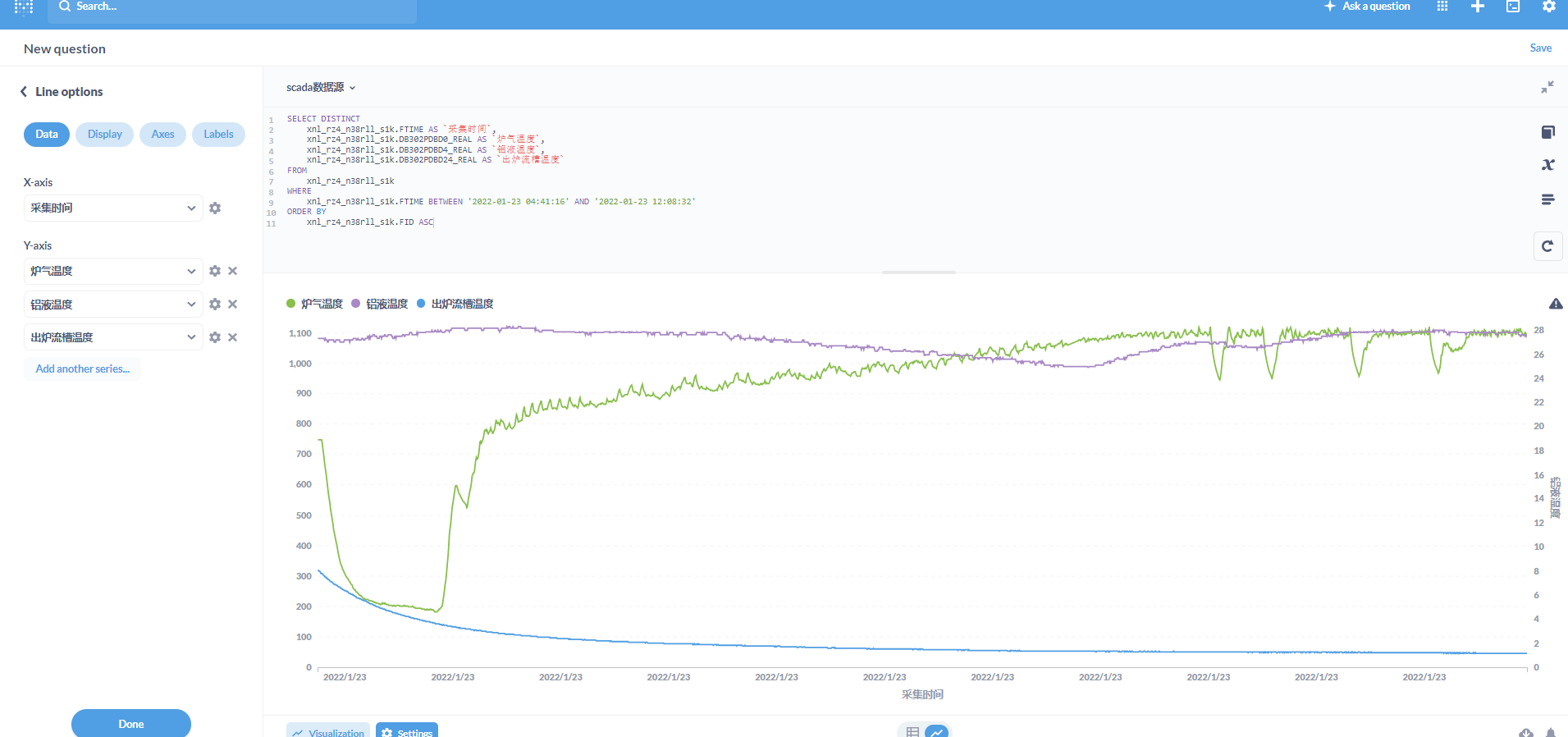
Task: Click the chart warning triangle icon
Action: (x=1556, y=304)
